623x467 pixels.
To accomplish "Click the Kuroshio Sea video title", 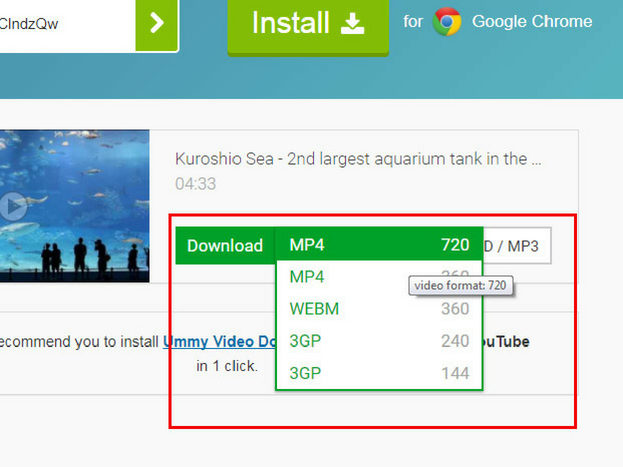I will click(x=358, y=159).
